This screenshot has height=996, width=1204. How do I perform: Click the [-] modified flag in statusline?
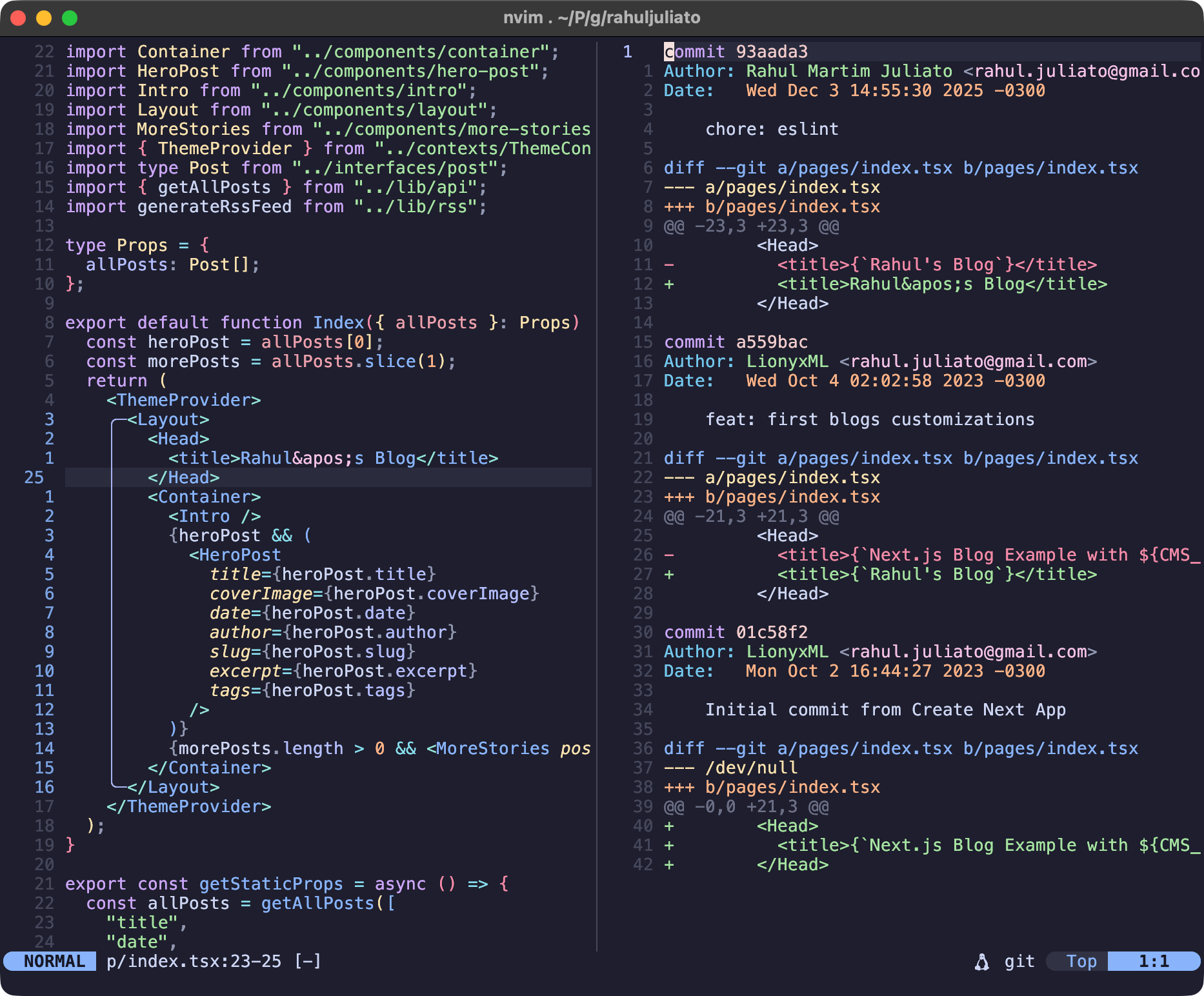pyautogui.click(x=307, y=961)
